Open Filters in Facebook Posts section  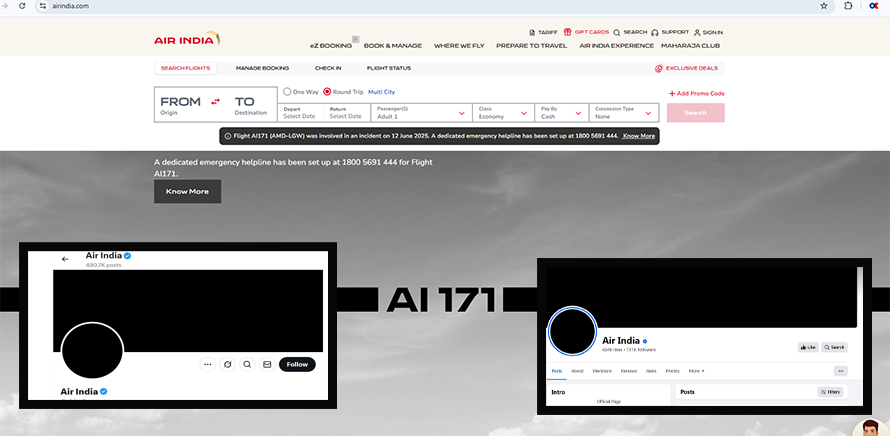pyautogui.click(x=830, y=392)
